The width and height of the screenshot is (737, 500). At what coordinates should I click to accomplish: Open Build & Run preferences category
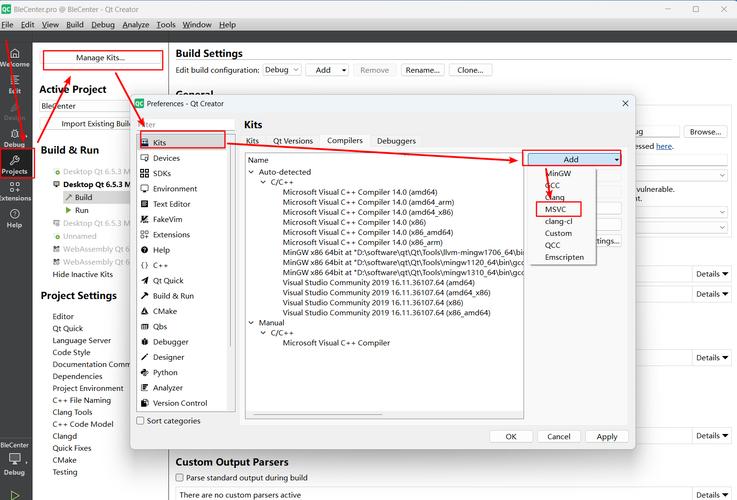pyautogui.click(x=182, y=296)
